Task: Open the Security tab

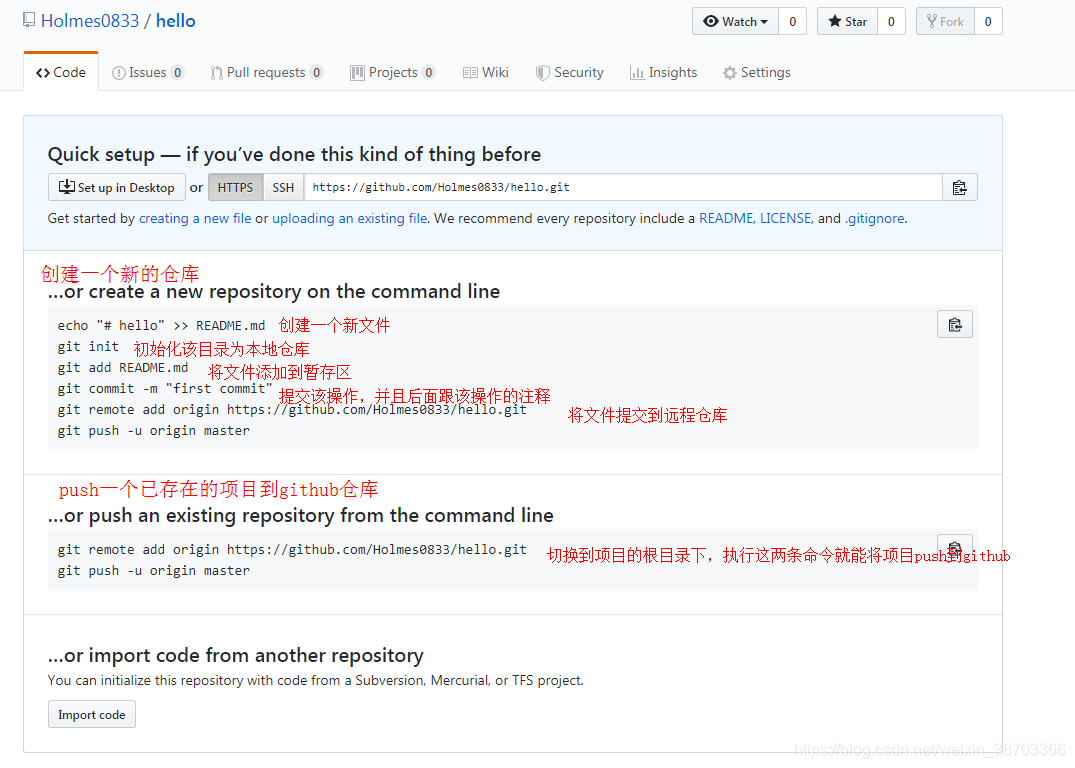Action: pyautogui.click(x=570, y=72)
